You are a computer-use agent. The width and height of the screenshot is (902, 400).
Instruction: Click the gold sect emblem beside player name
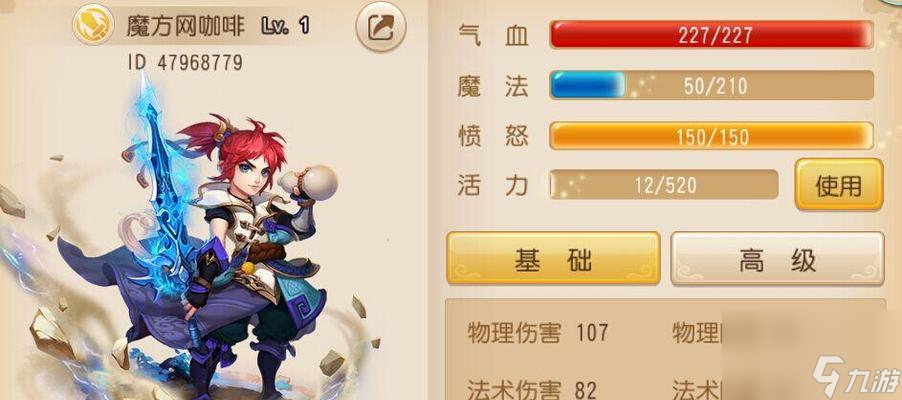tap(93, 26)
